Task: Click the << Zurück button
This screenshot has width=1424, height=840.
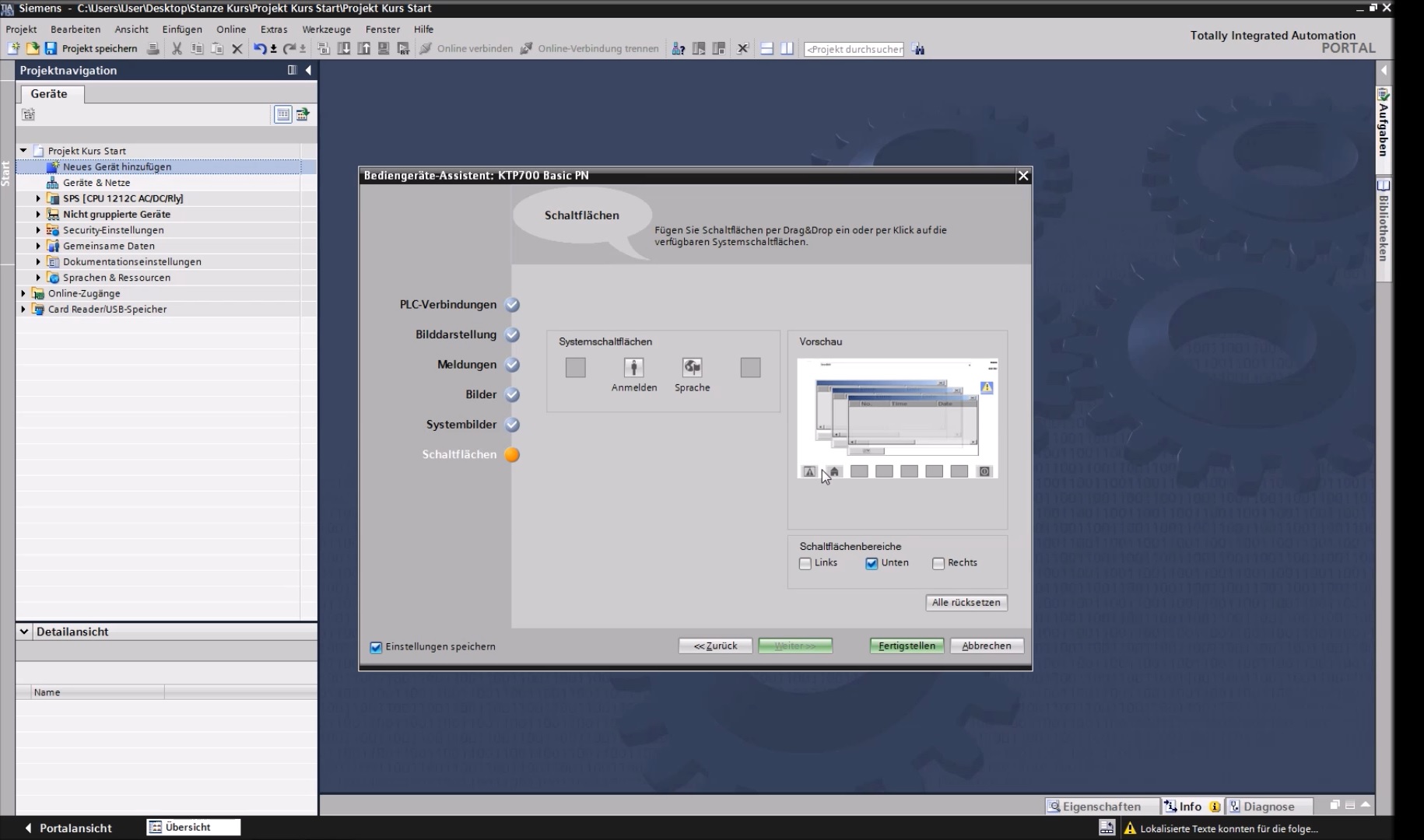Action: point(715,646)
